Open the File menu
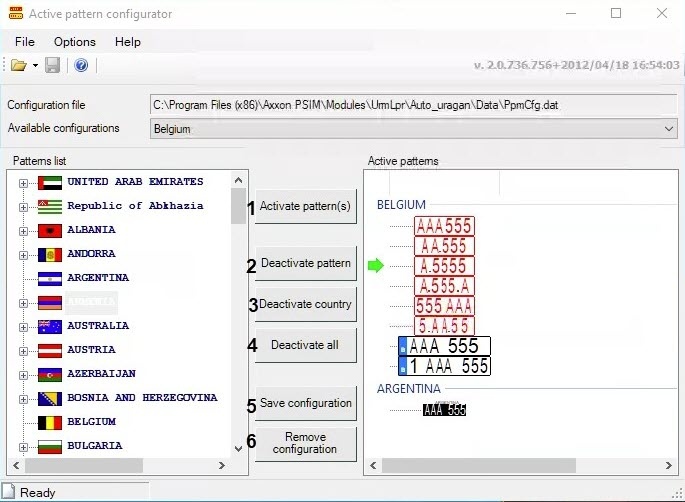 click(24, 42)
